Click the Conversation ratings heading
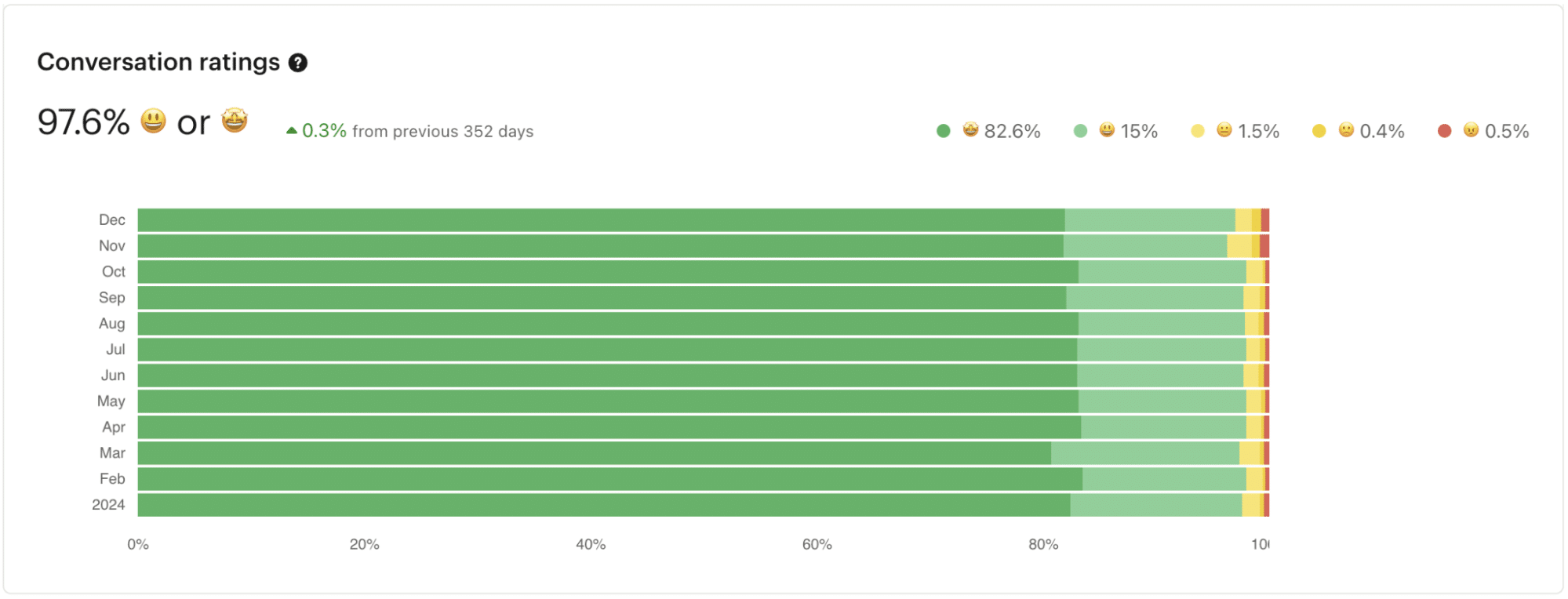The height and width of the screenshot is (599, 1568). pos(158,62)
